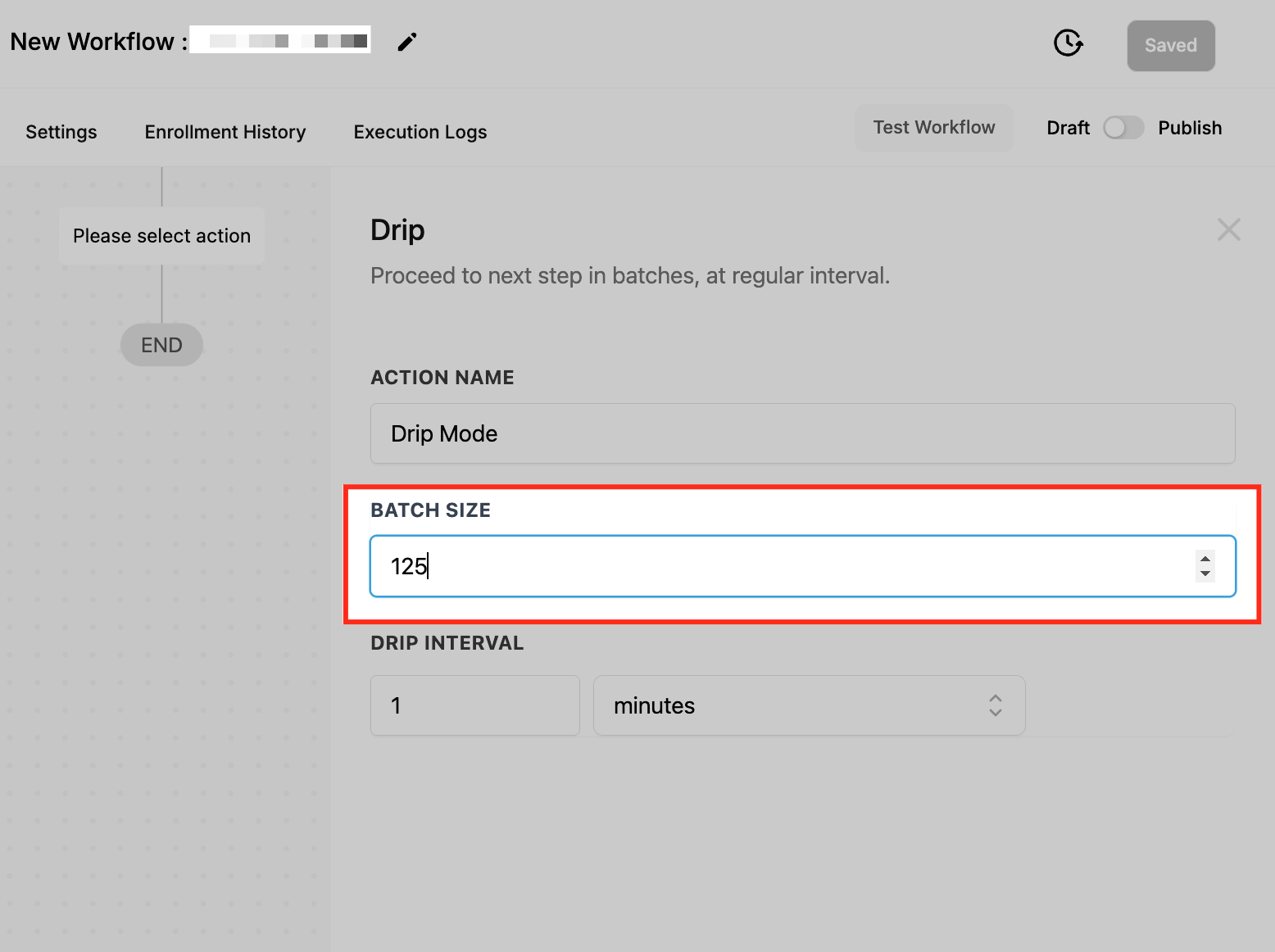Click the Draft label
Screen dimensions: 1275x952
[1068, 128]
